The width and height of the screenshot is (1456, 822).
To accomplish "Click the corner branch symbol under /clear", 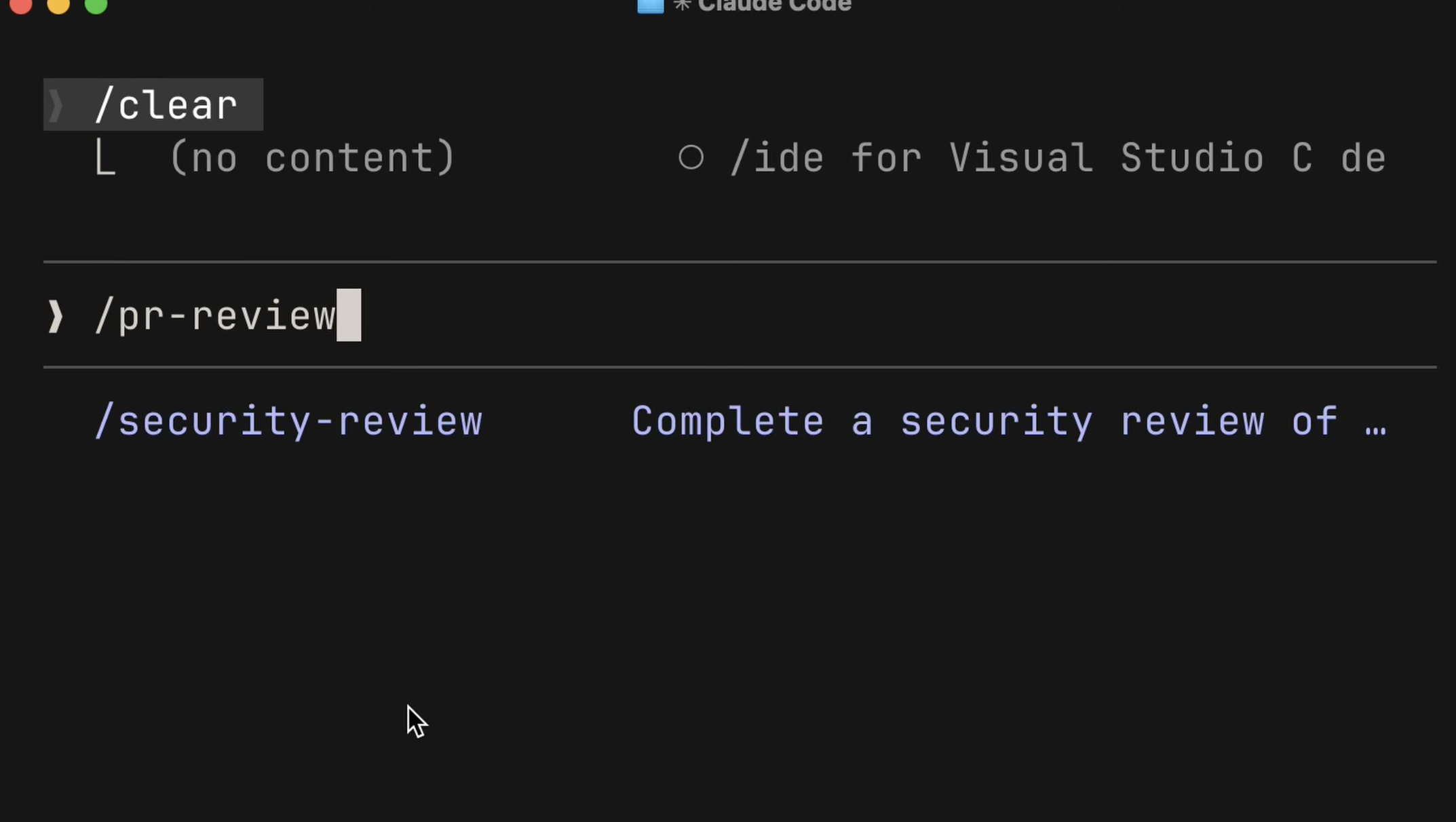I will [x=105, y=158].
